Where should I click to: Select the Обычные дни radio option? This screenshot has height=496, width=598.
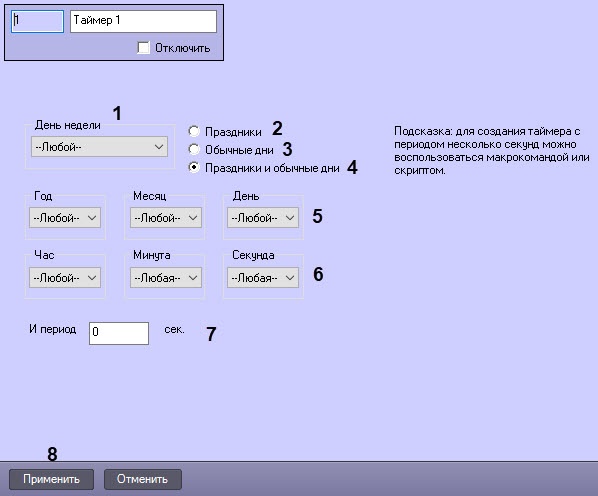click(x=194, y=149)
